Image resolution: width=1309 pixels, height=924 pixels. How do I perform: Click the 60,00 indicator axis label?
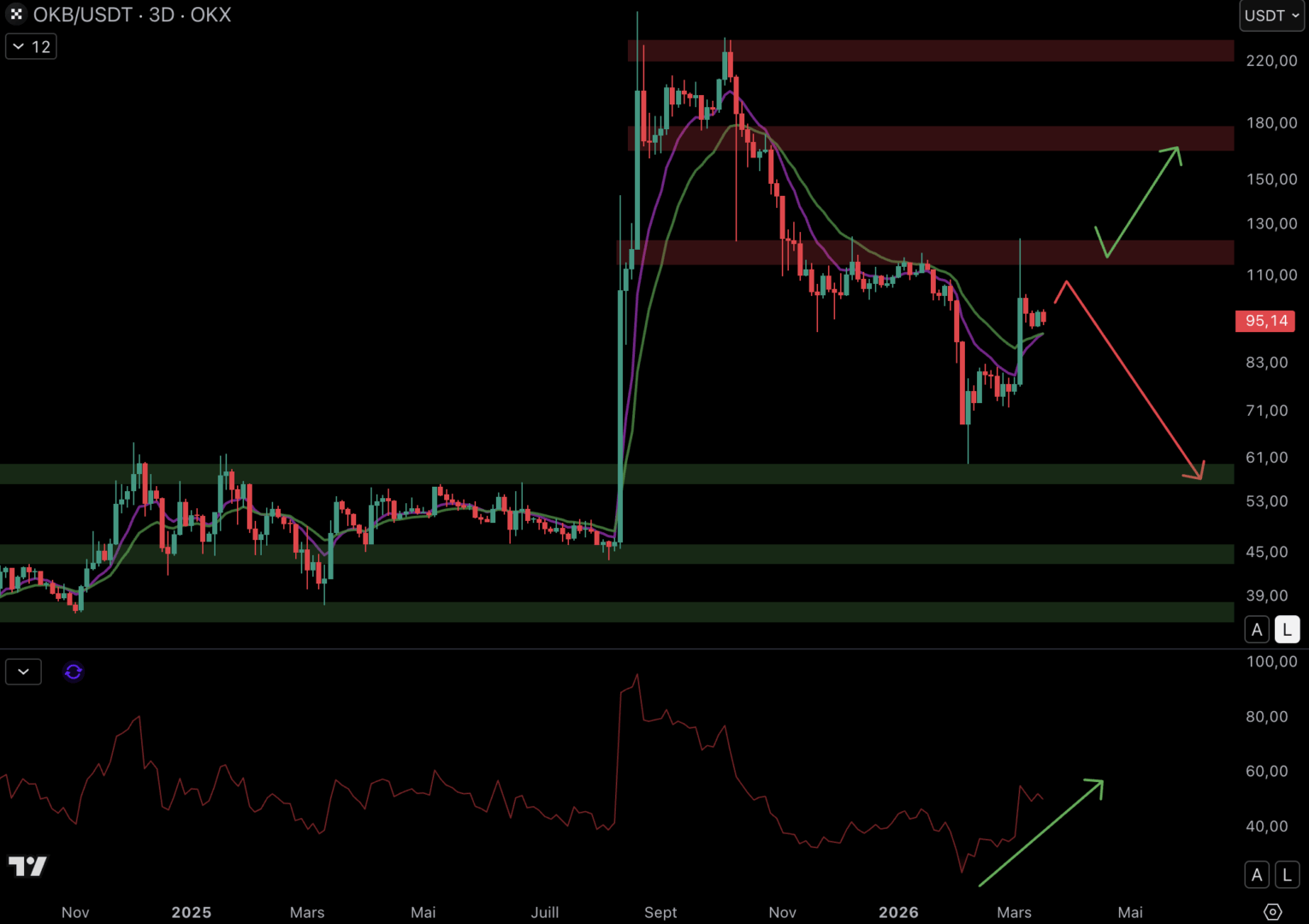point(1267,772)
